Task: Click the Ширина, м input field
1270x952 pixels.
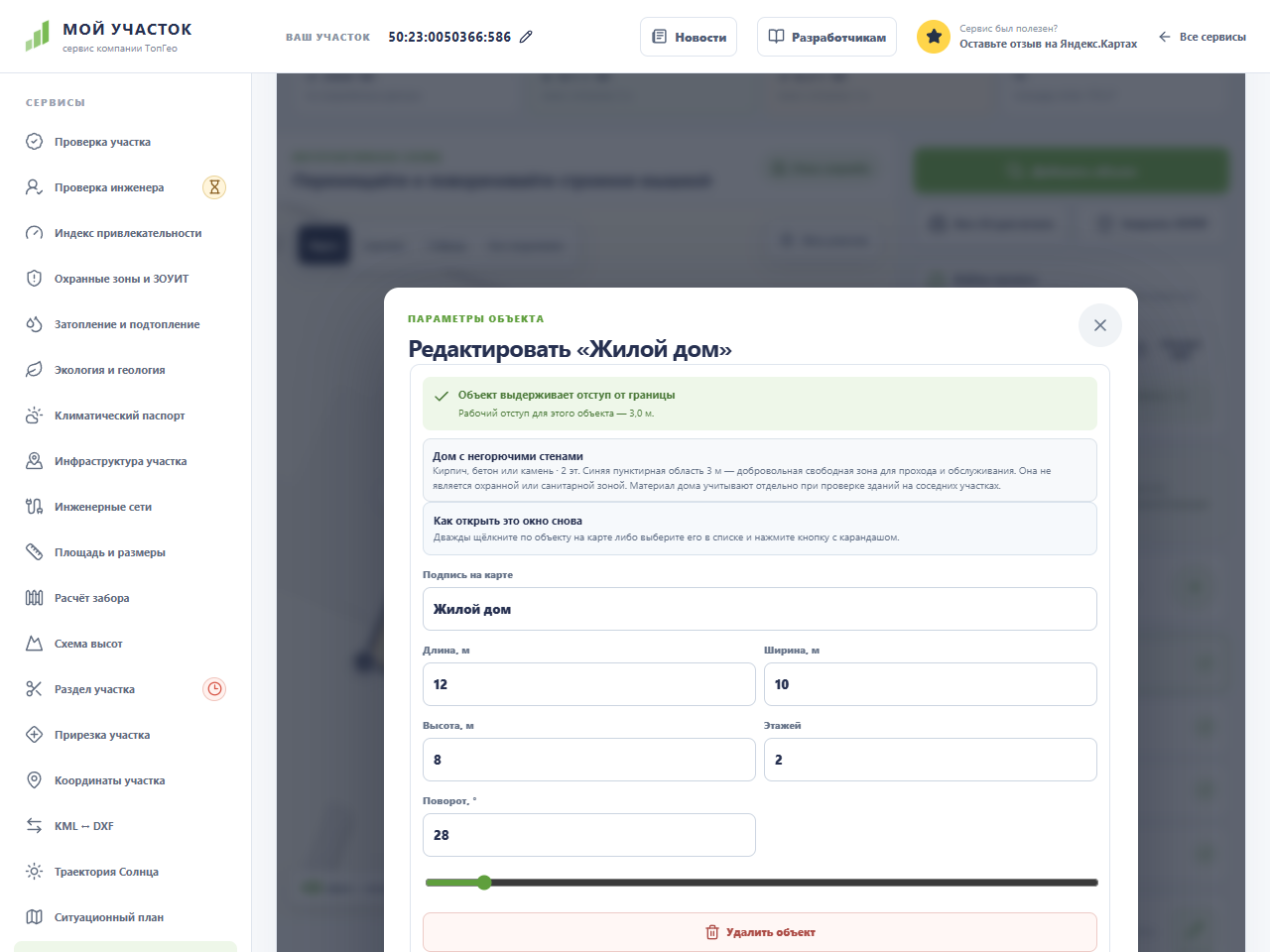Action: [931, 684]
